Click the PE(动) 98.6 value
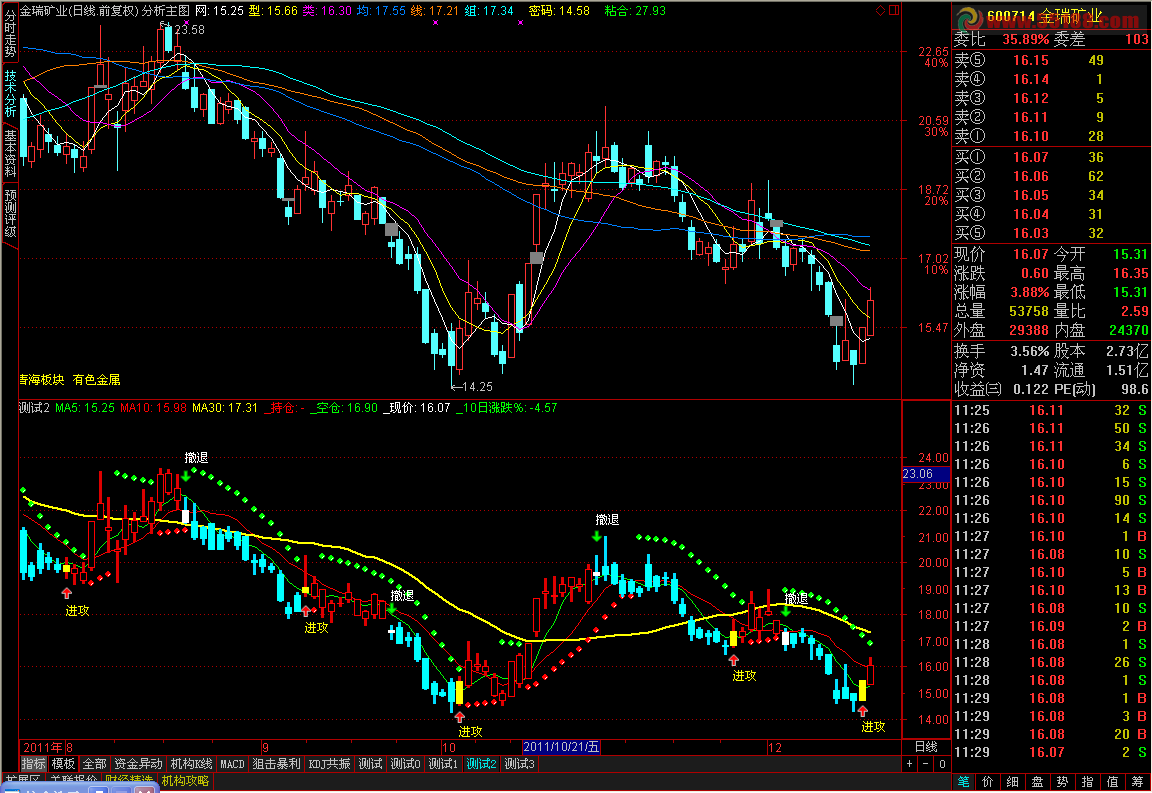 point(1134,390)
